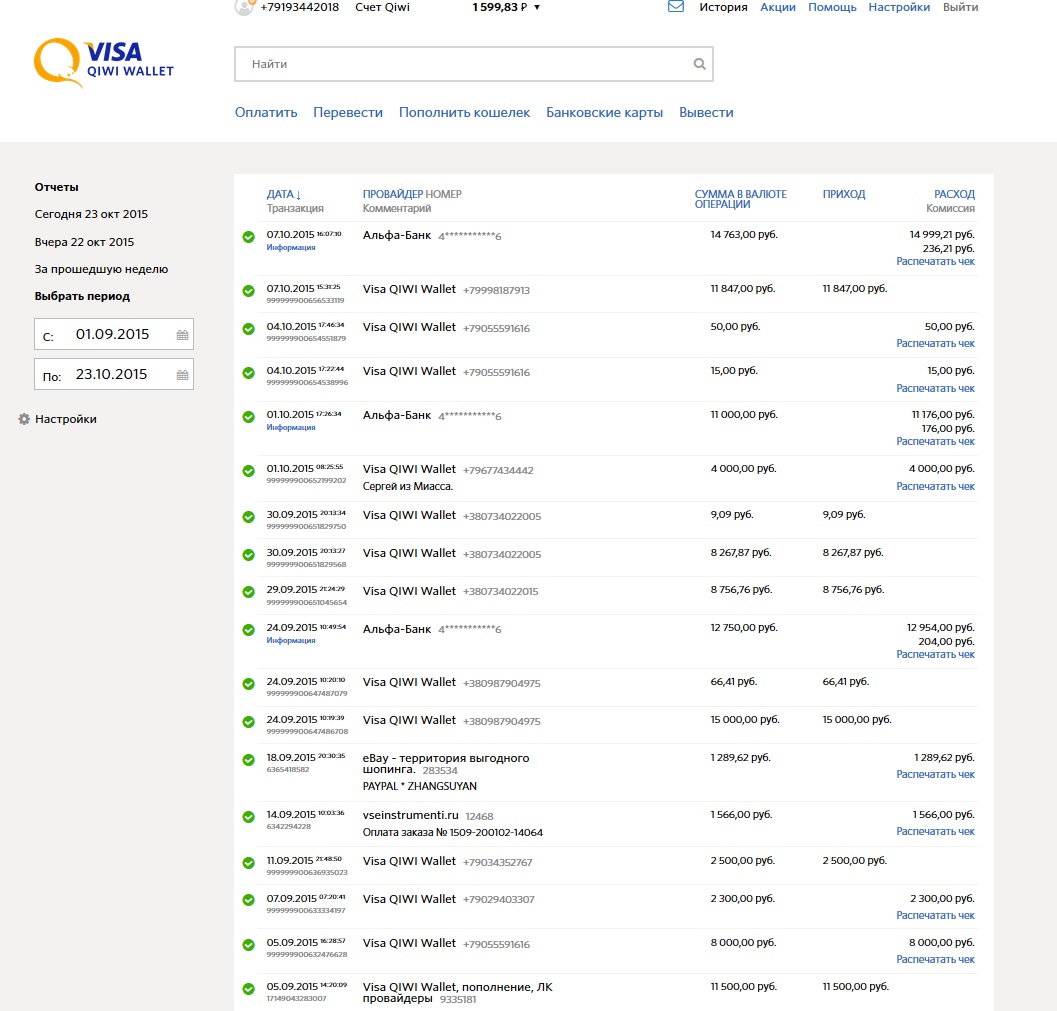Click the user avatar icon beside phone number
The image size is (1057, 1011).
pyautogui.click(x=243, y=7)
